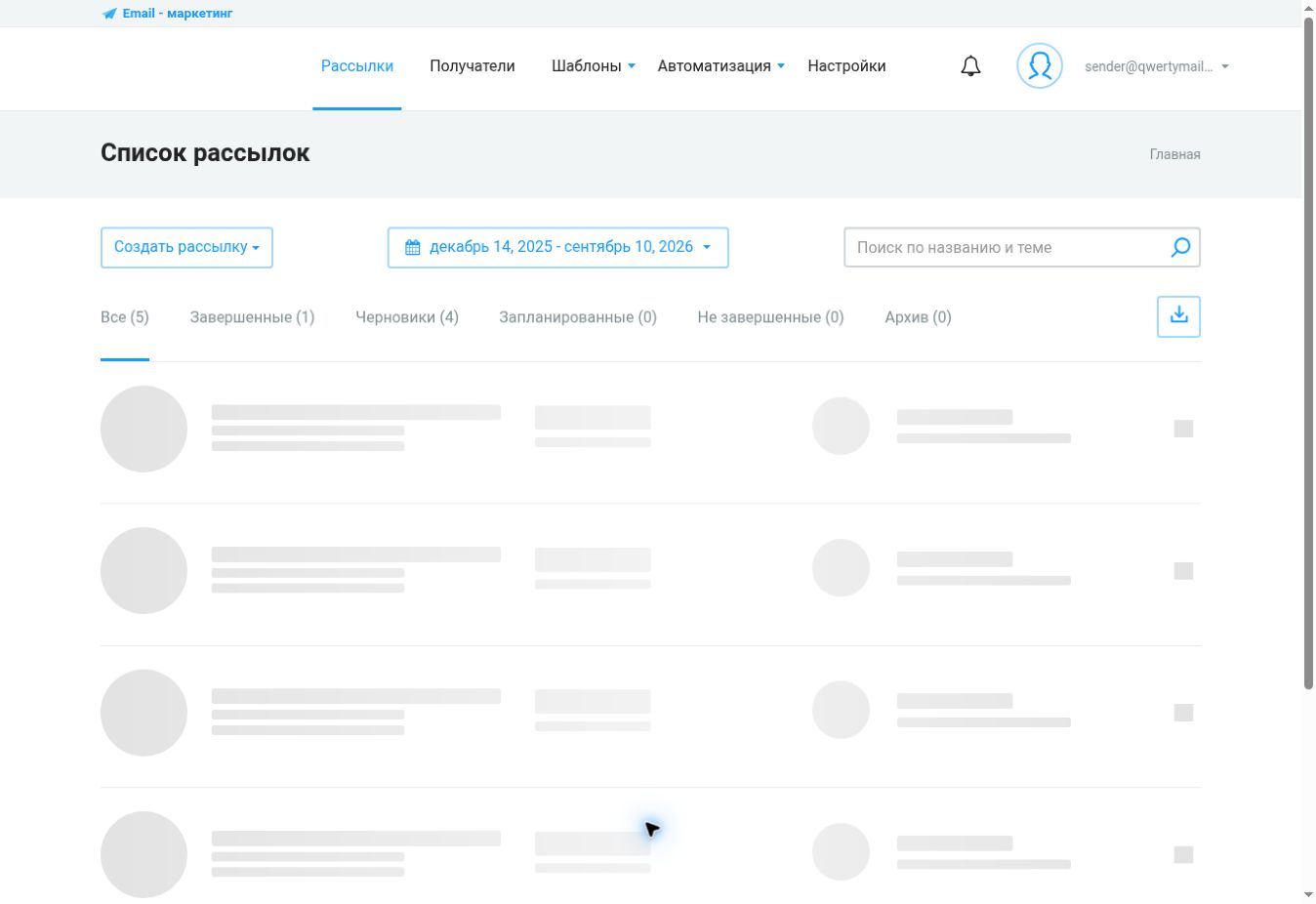The width and height of the screenshot is (1316, 904).
Task: Expand the Шаблоны dropdown menu
Action: click(x=594, y=66)
